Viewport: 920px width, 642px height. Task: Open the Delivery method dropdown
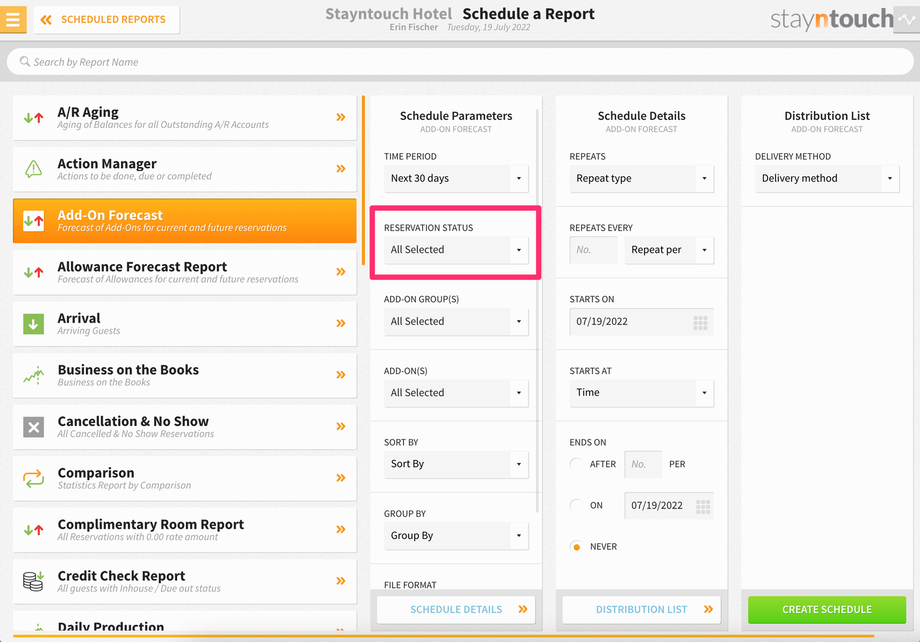coord(827,178)
